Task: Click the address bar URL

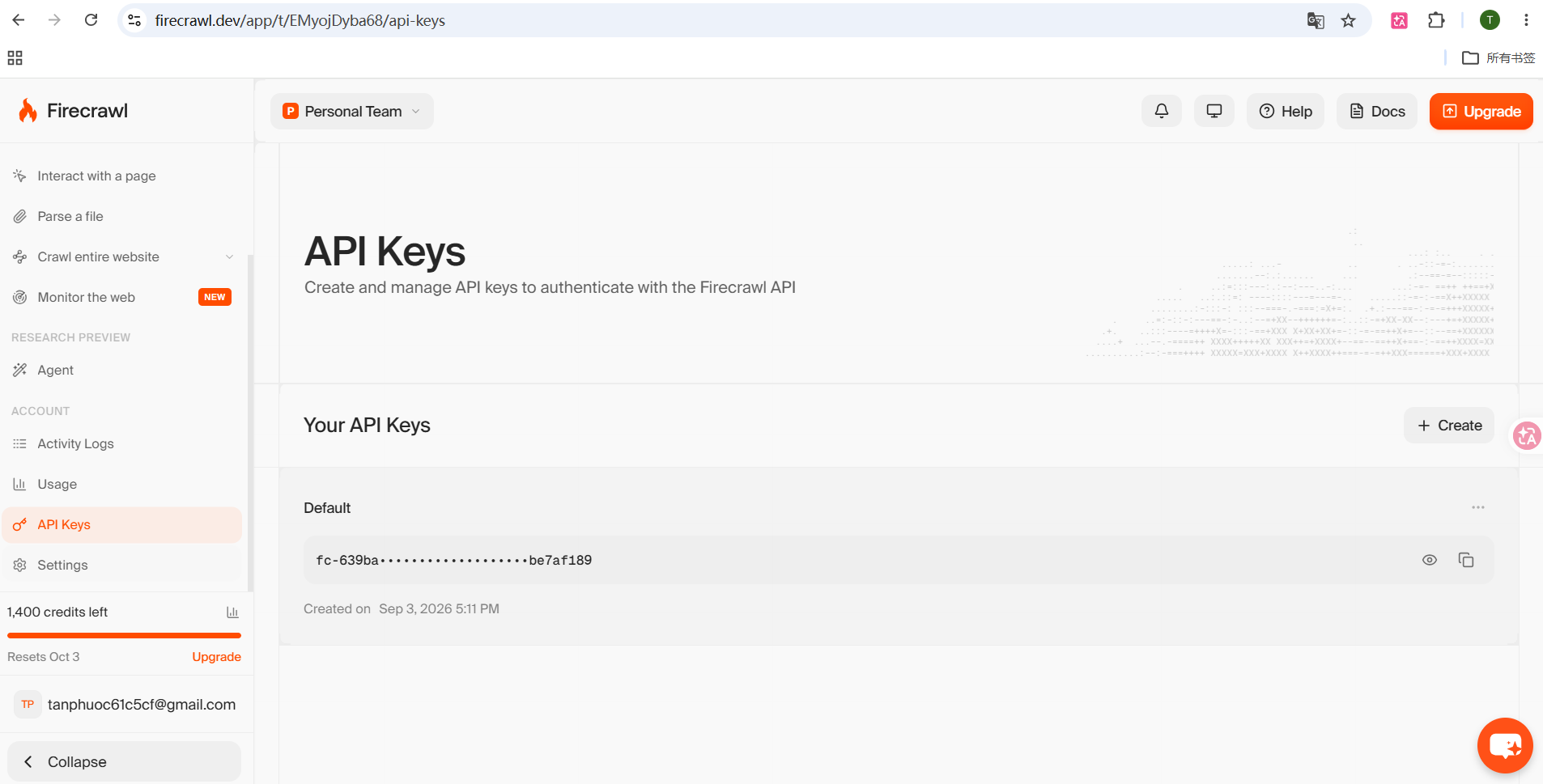Action: pyautogui.click(x=300, y=20)
